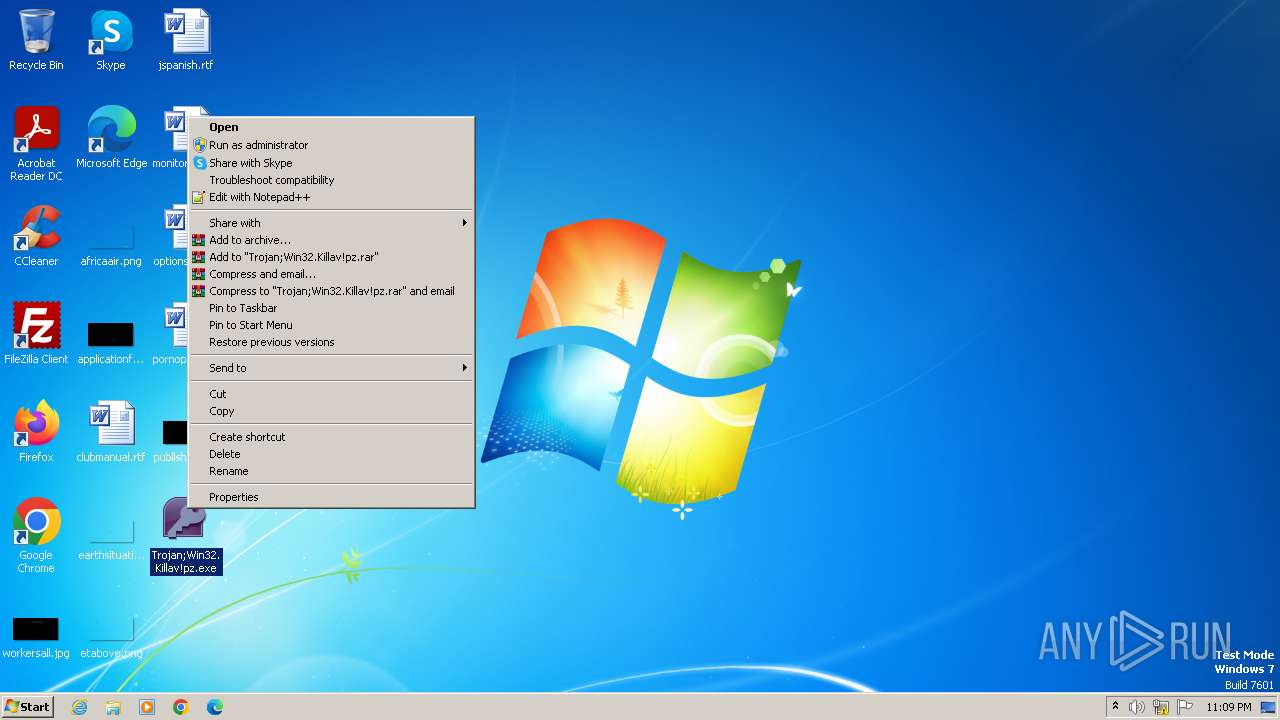Open Windows Explorer from the taskbar
The image size is (1280, 720).
tap(113, 707)
